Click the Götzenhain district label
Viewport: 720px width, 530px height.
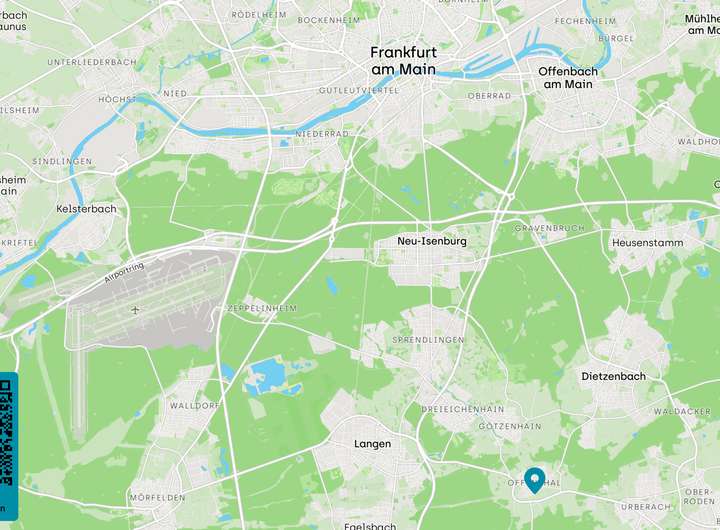click(x=510, y=426)
